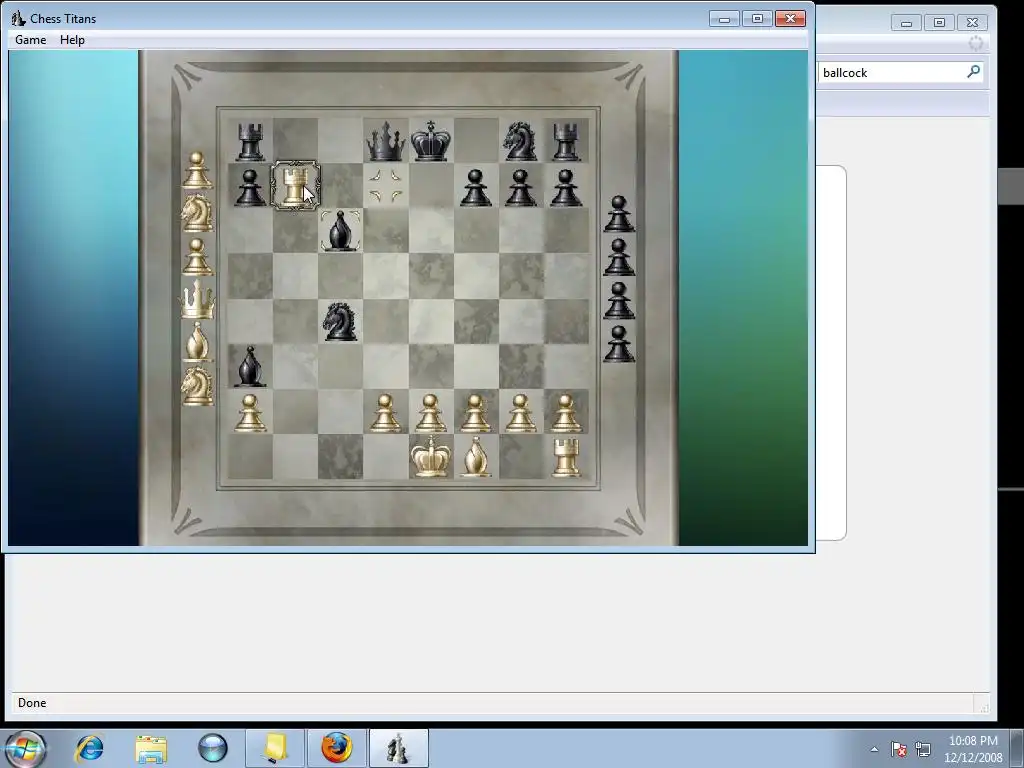Image resolution: width=1024 pixels, height=768 pixels.
Task: Open the Game menu
Action: [x=31, y=40]
